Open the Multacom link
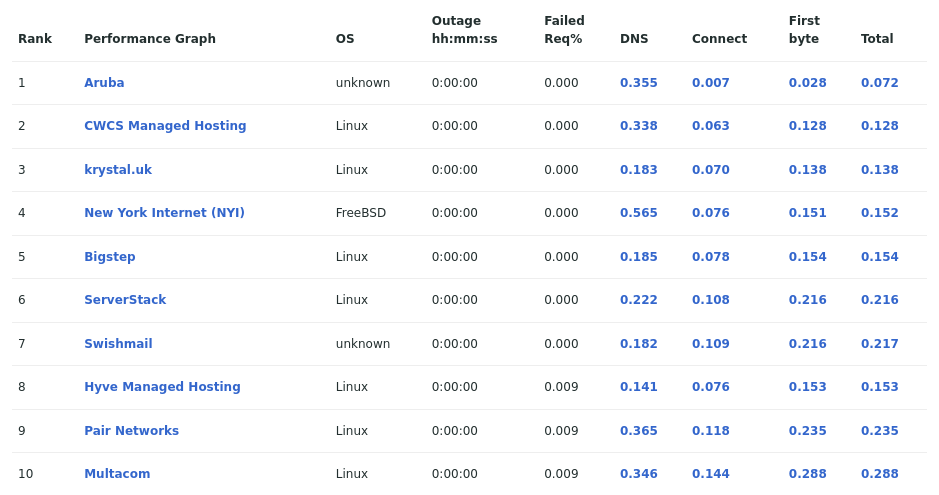The image size is (939, 495). click(117, 473)
